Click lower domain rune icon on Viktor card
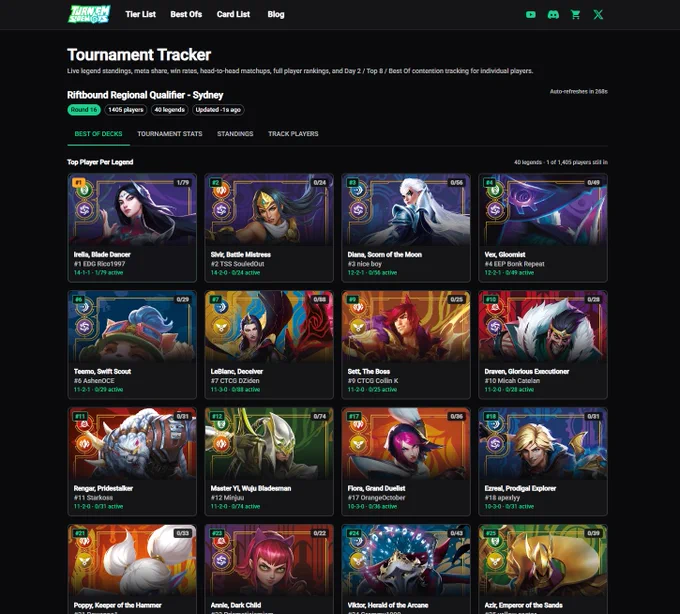The image size is (680, 614). [x=358, y=561]
